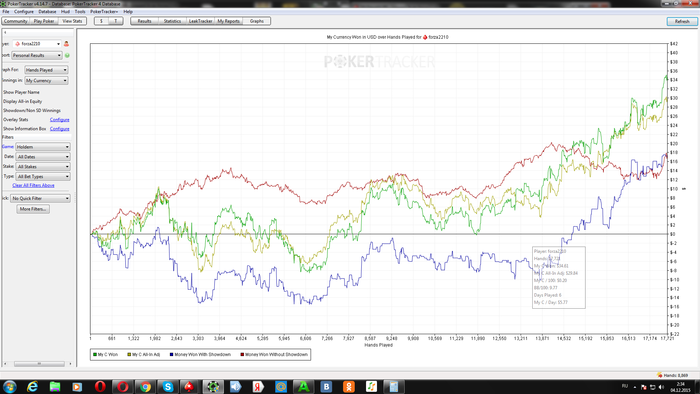Open LeakTracker section tab
The height and width of the screenshot is (394, 700).
(x=200, y=21)
